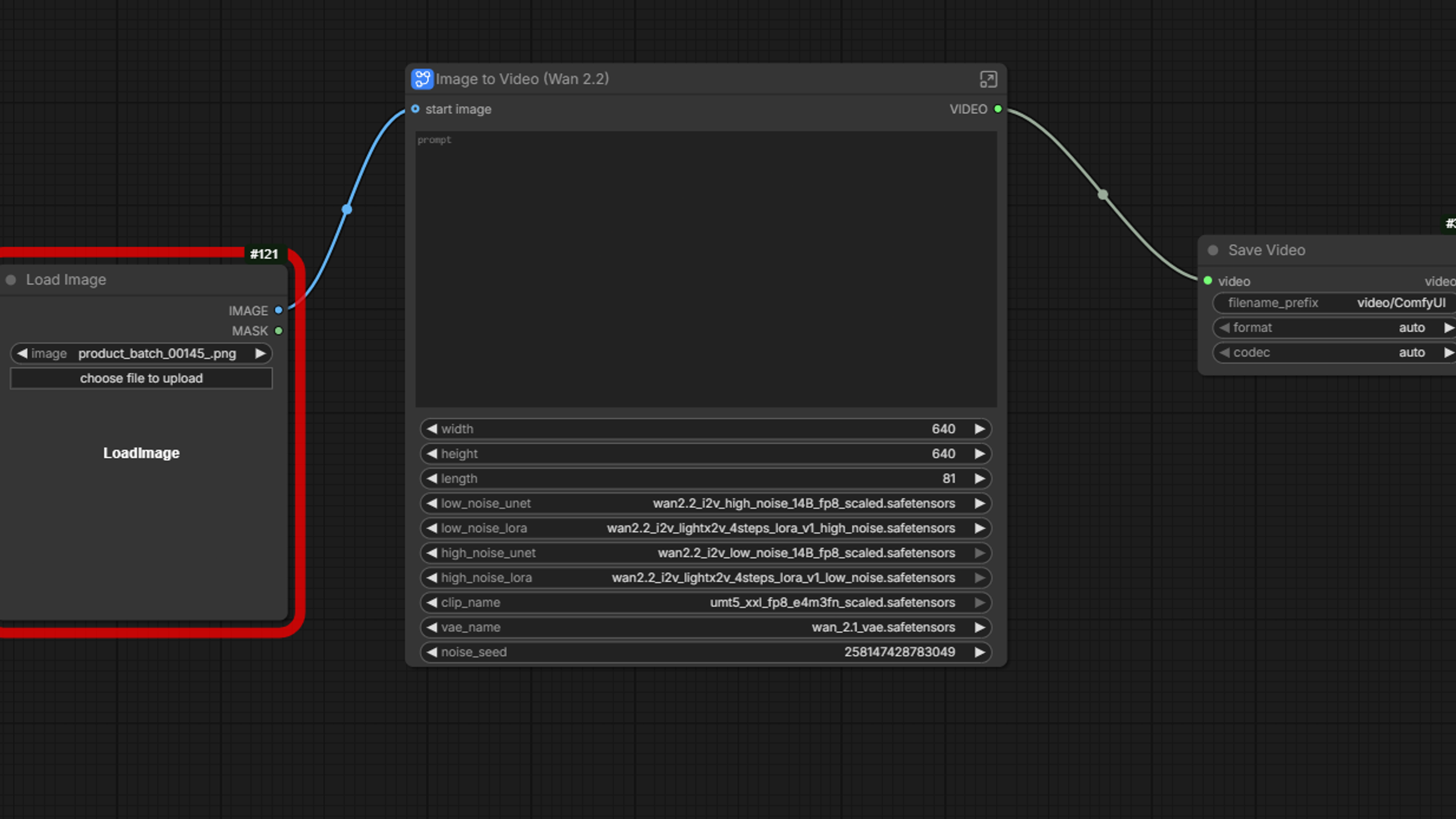Click the reroute dot on the blue image link

click(347, 209)
